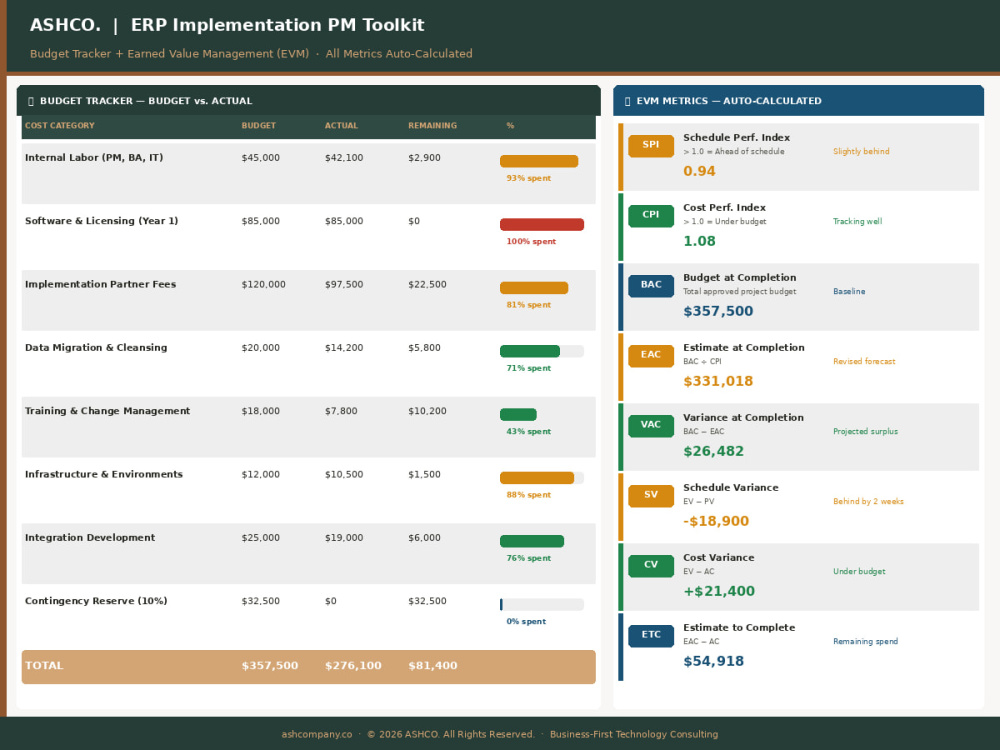
Task: Select the REMAINING column header
Action: [432, 126]
